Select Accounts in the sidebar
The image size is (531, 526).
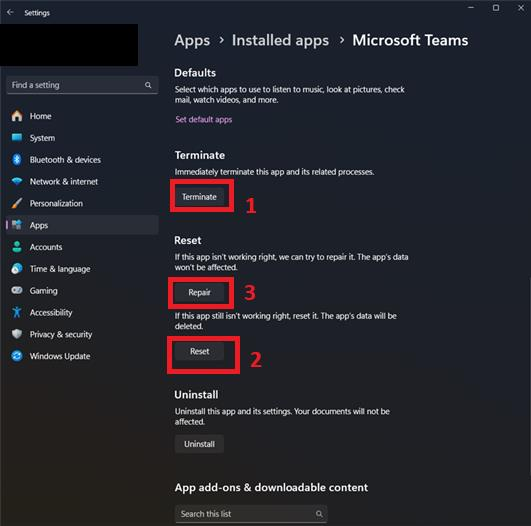pyautogui.click(x=82, y=247)
